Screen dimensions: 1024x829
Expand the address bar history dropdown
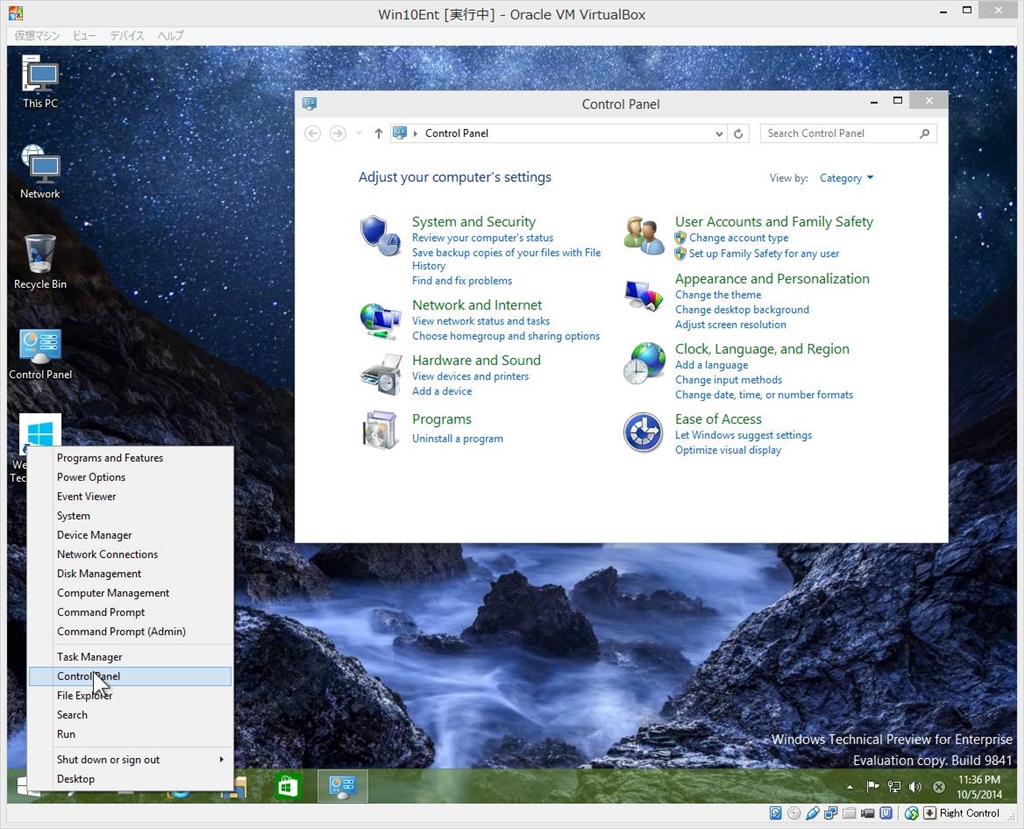pyautogui.click(x=719, y=134)
